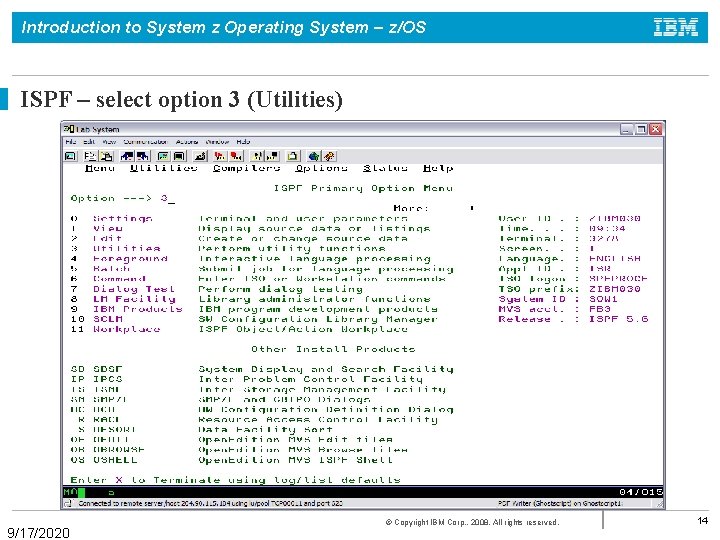The width and height of the screenshot is (720, 540).
Task: Click the Print Screen toolbar icon
Action: tap(70, 156)
